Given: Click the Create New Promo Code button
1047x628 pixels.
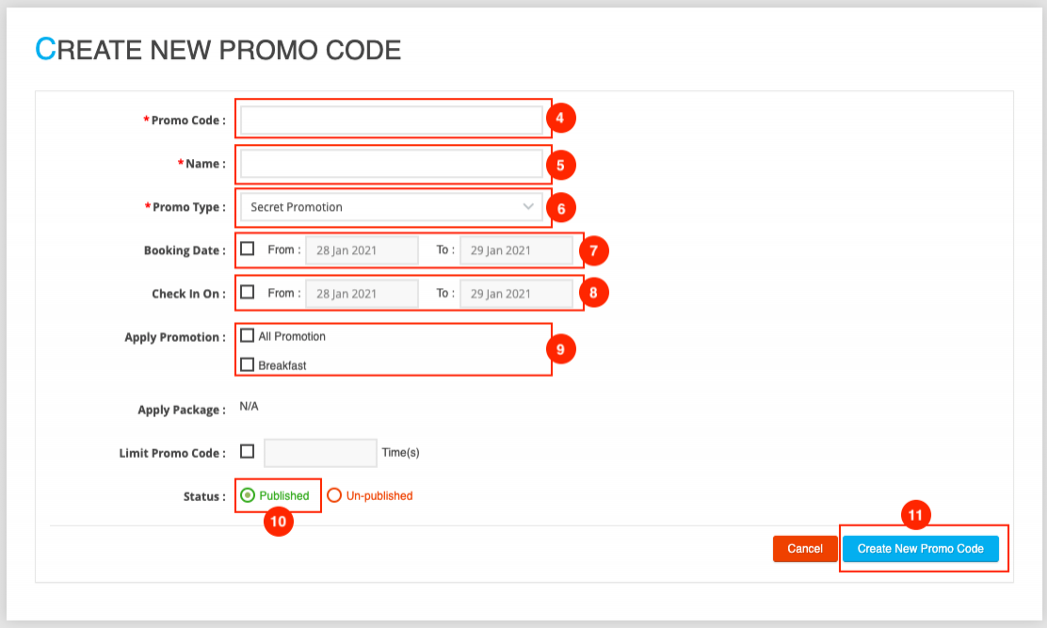Looking at the screenshot, I should click(x=920, y=549).
